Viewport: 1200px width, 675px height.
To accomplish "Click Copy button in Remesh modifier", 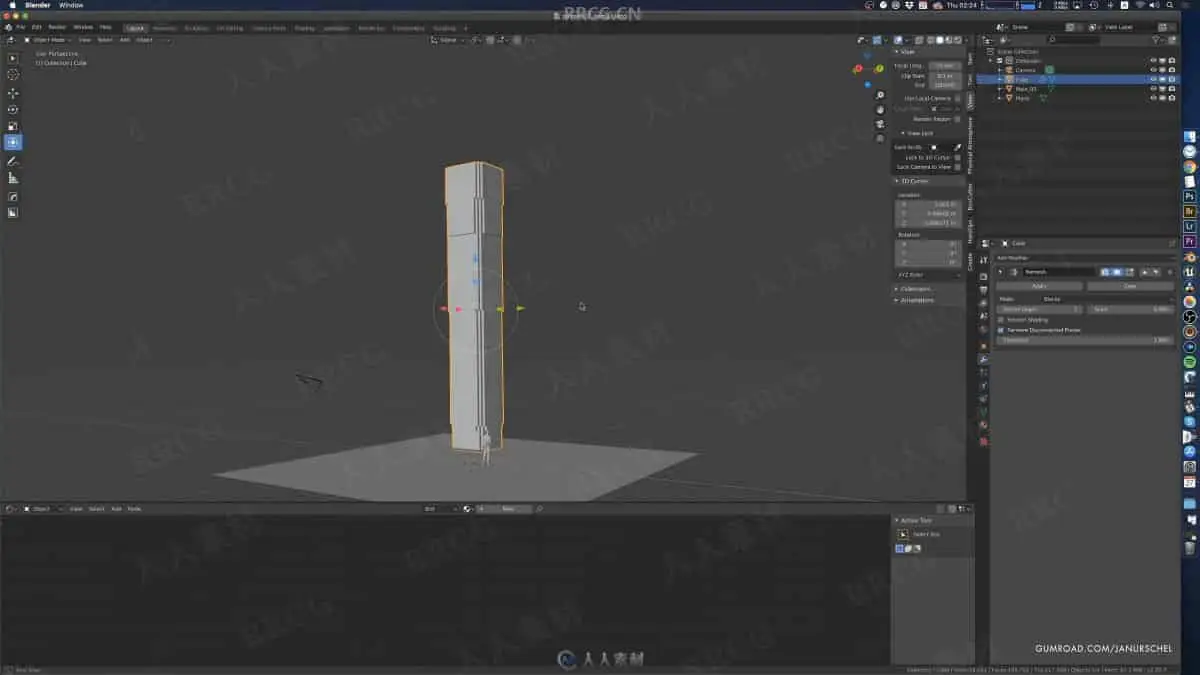I will [x=1130, y=286].
